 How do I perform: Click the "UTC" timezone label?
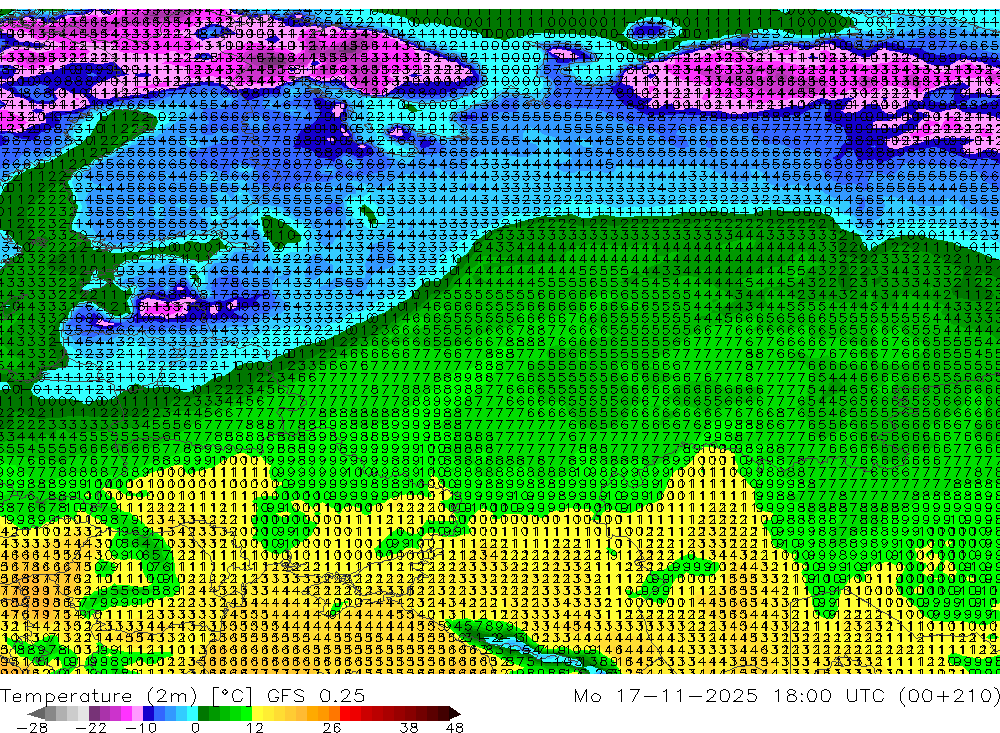(x=867, y=695)
